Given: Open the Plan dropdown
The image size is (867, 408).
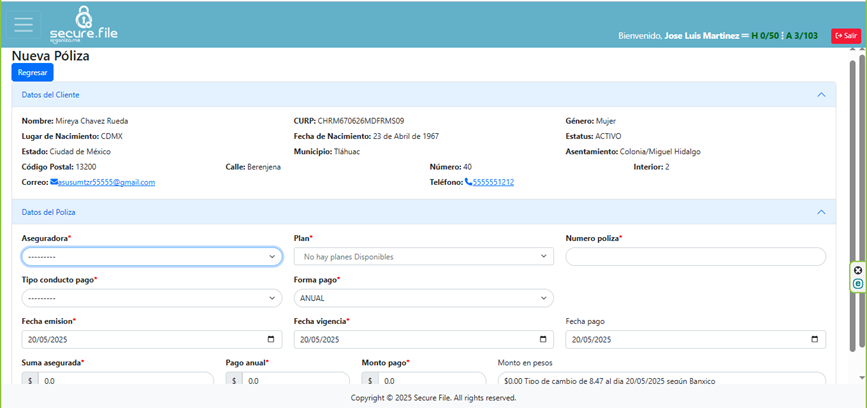Looking at the screenshot, I should pyautogui.click(x=423, y=257).
